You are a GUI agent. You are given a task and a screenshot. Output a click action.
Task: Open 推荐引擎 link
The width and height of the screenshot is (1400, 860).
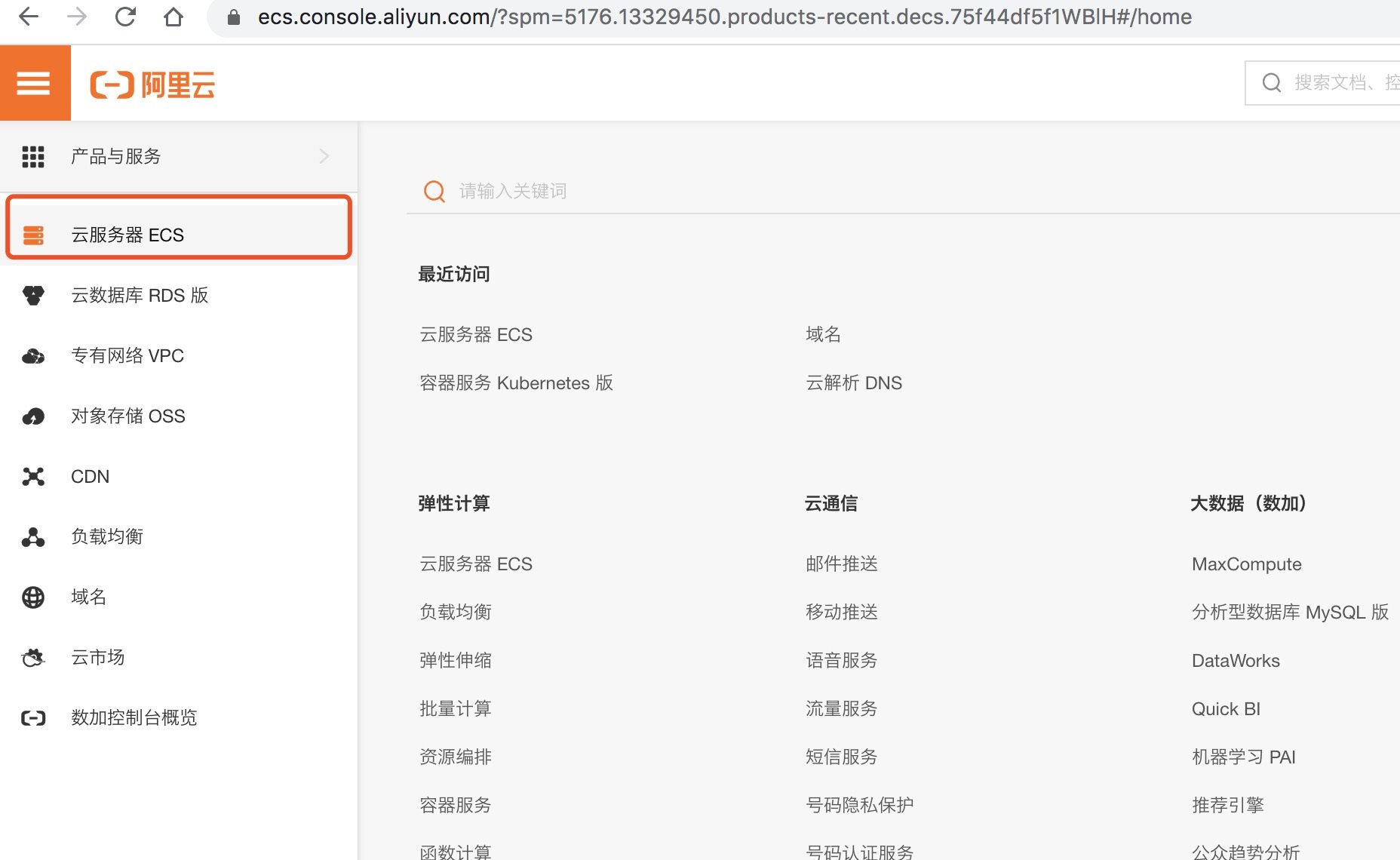click(1228, 806)
